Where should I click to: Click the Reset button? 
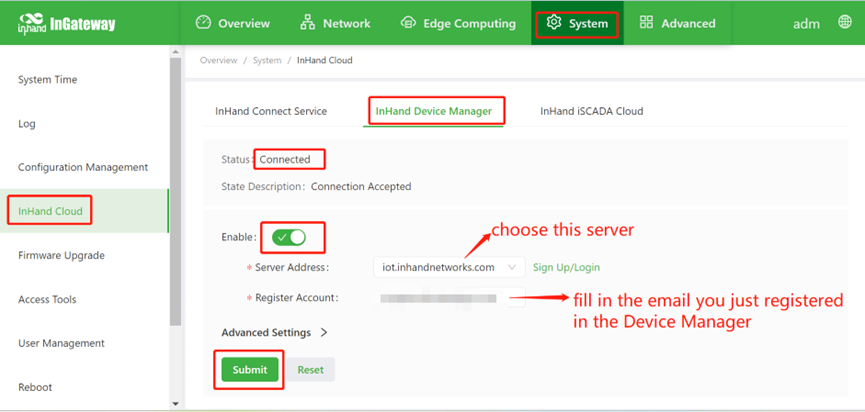pos(311,370)
